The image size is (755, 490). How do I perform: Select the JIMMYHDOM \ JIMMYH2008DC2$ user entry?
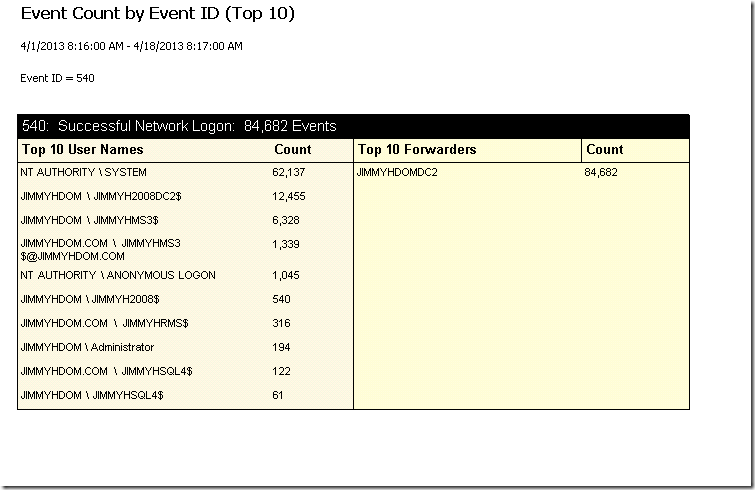click(x=101, y=196)
